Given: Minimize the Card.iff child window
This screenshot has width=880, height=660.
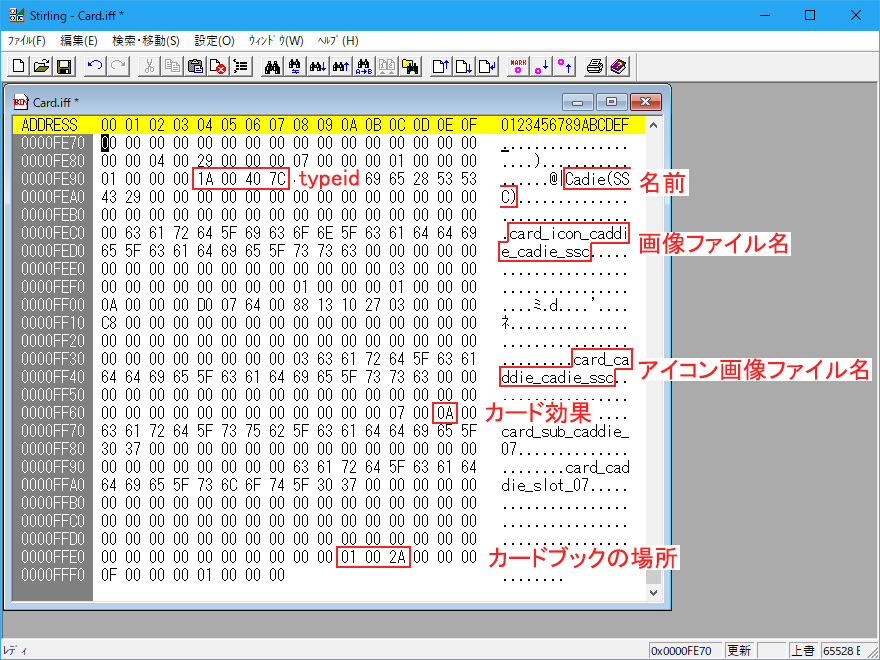Looking at the screenshot, I should (578, 102).
